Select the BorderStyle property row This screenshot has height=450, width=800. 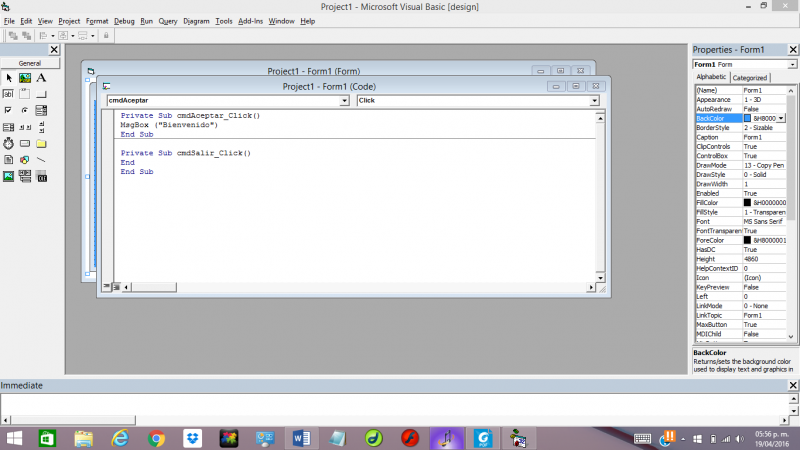coord(740,128)
